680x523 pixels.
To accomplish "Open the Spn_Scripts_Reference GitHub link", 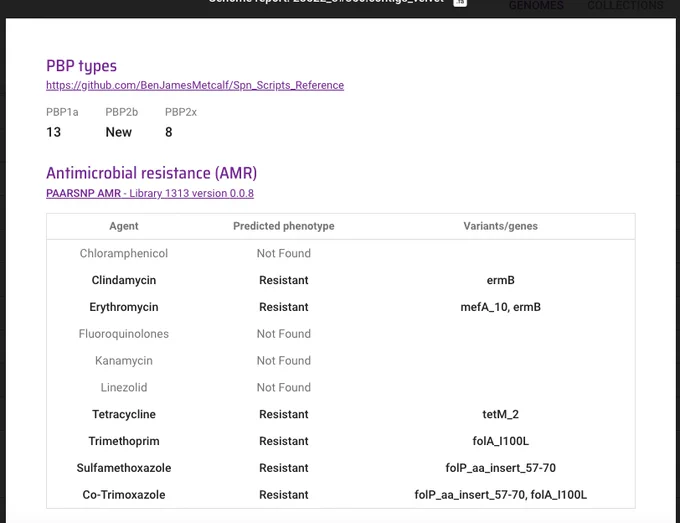I will (195, 85).
